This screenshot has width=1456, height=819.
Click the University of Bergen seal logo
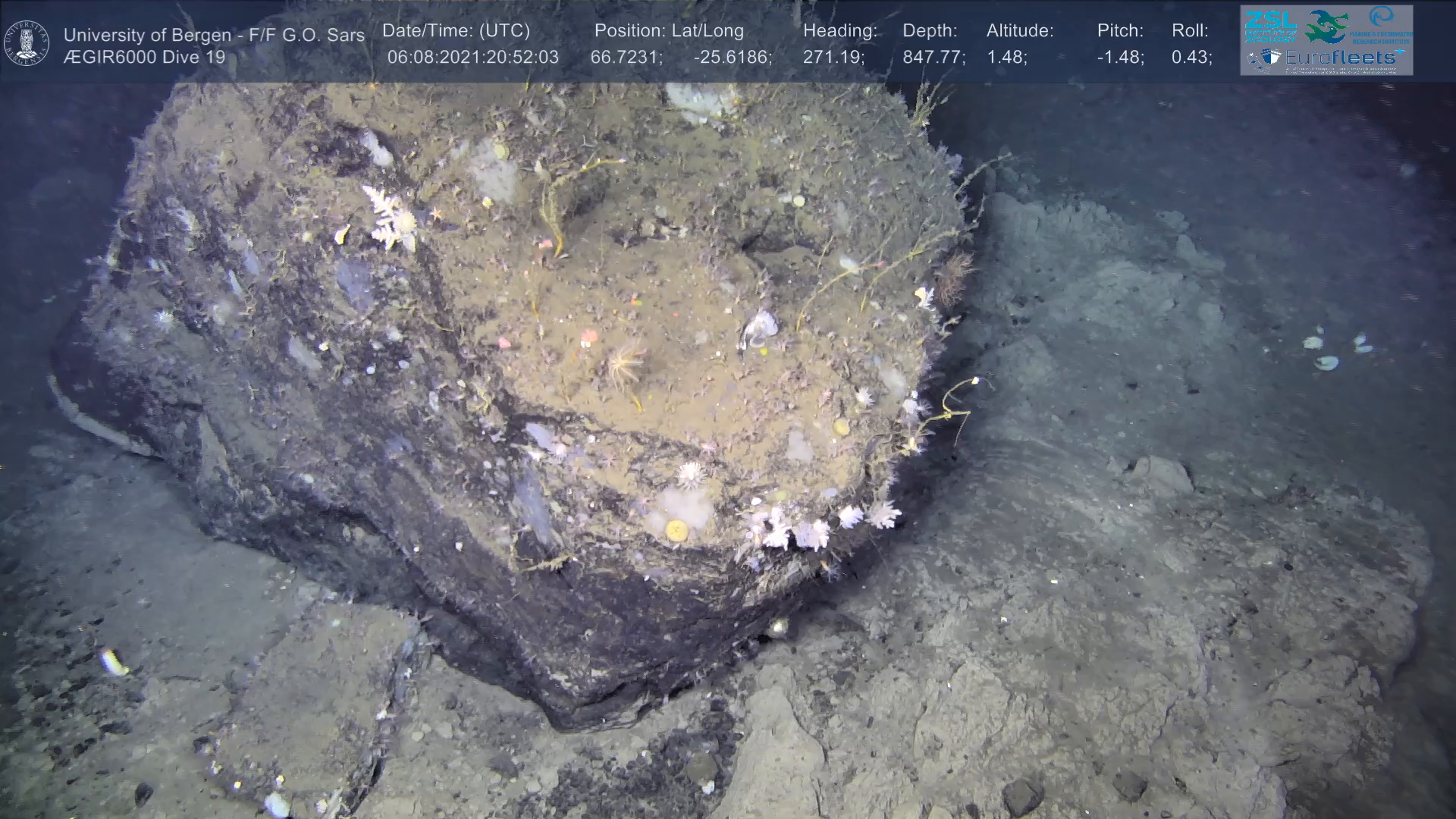[x=27, y=43]
